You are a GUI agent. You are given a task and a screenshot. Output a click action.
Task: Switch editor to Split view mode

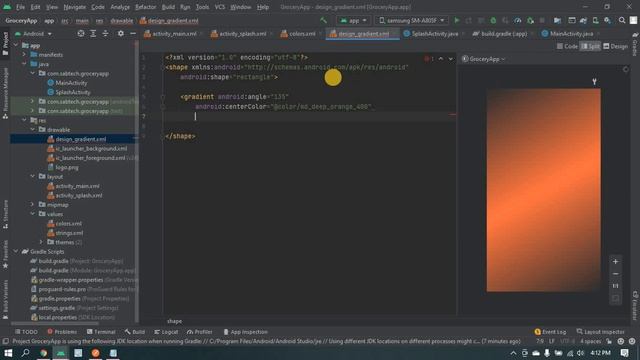coord(590,46)
